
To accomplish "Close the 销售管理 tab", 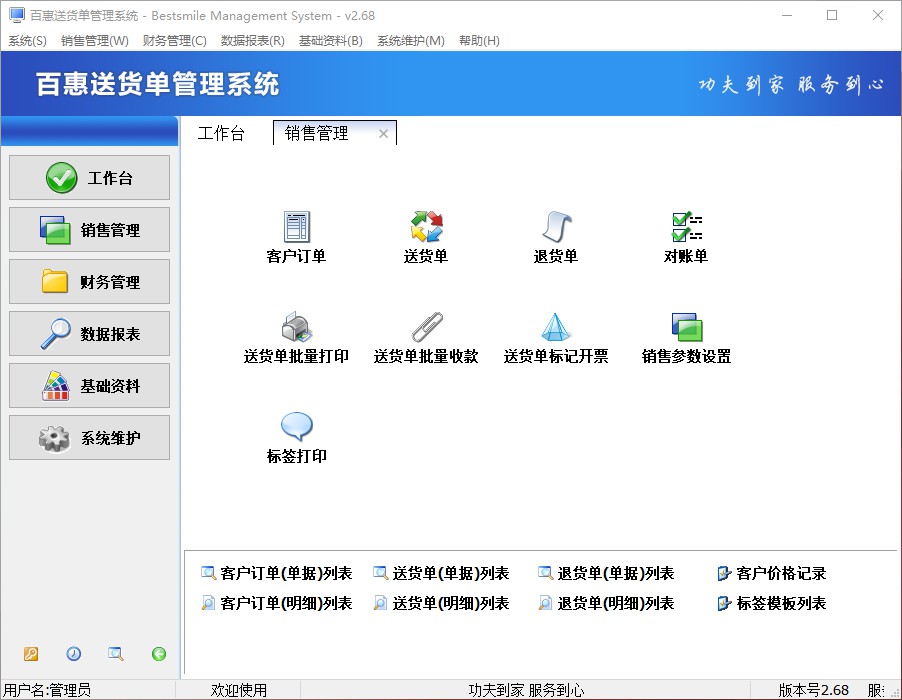I will click(383, 134).
